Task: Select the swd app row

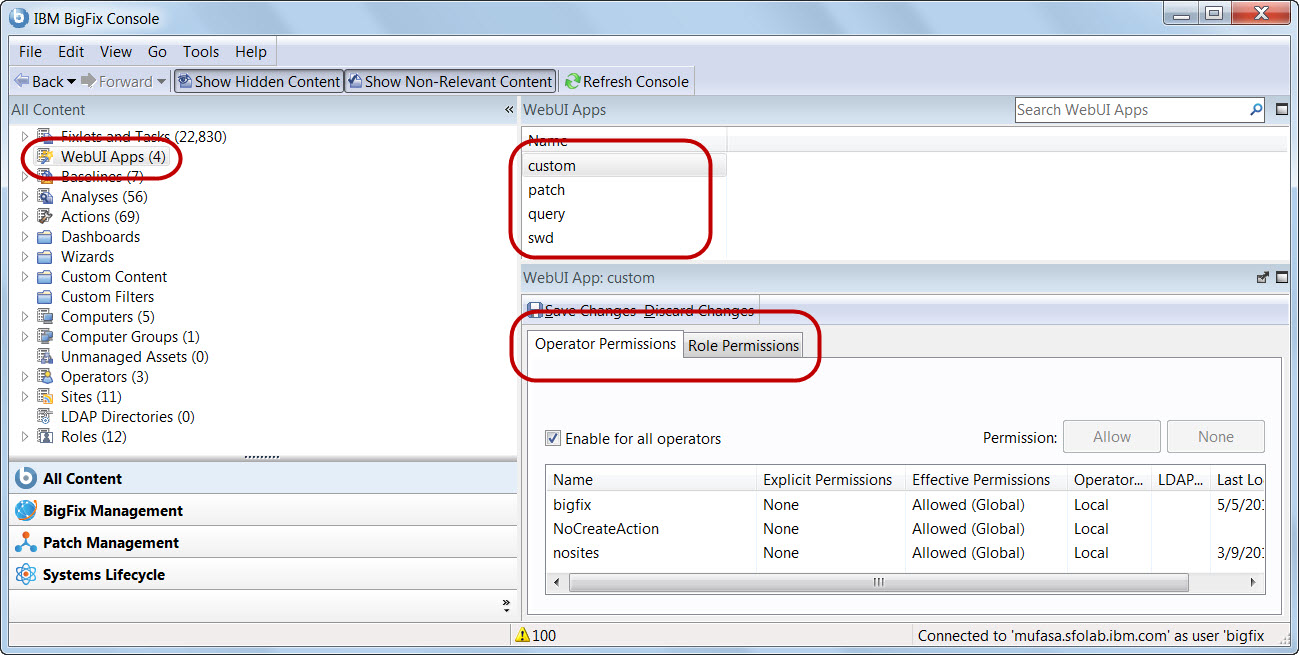Action: [x=624, y=238]
